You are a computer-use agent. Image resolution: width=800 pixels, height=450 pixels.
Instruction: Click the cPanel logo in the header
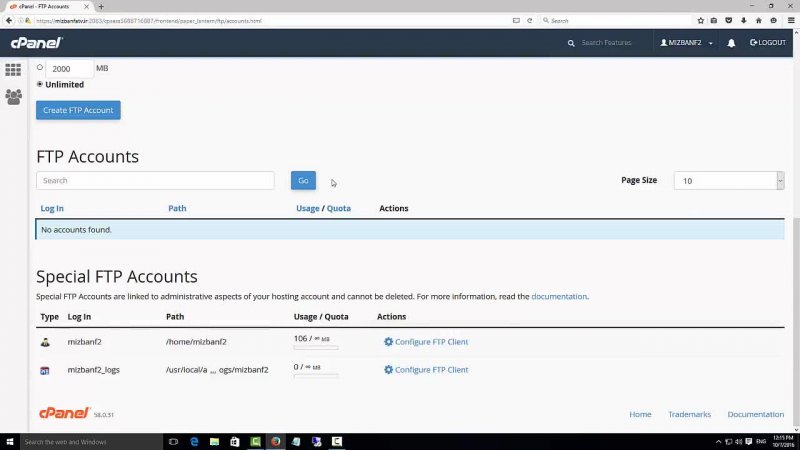coord(36,43)
